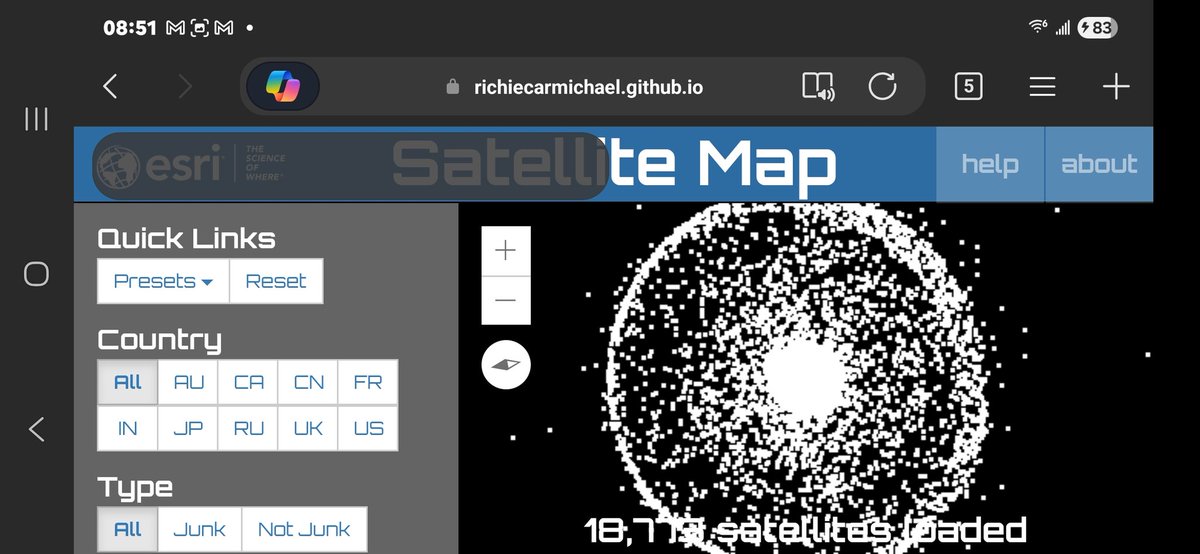Click the Quick Links heading
Screen dimensions: 1200x554
click(x=186, y=239)
